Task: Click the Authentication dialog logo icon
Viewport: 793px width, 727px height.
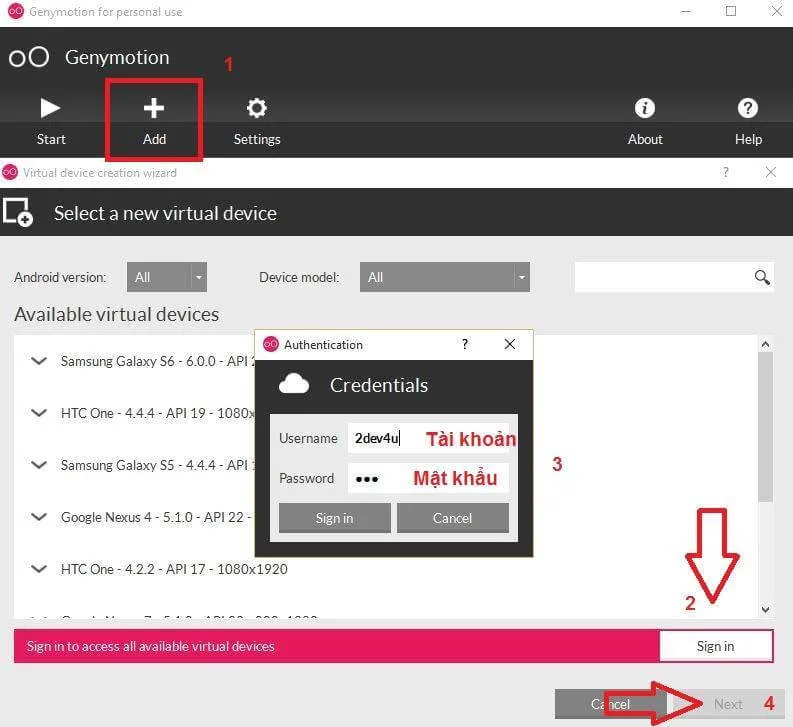Action: point(271,344)
